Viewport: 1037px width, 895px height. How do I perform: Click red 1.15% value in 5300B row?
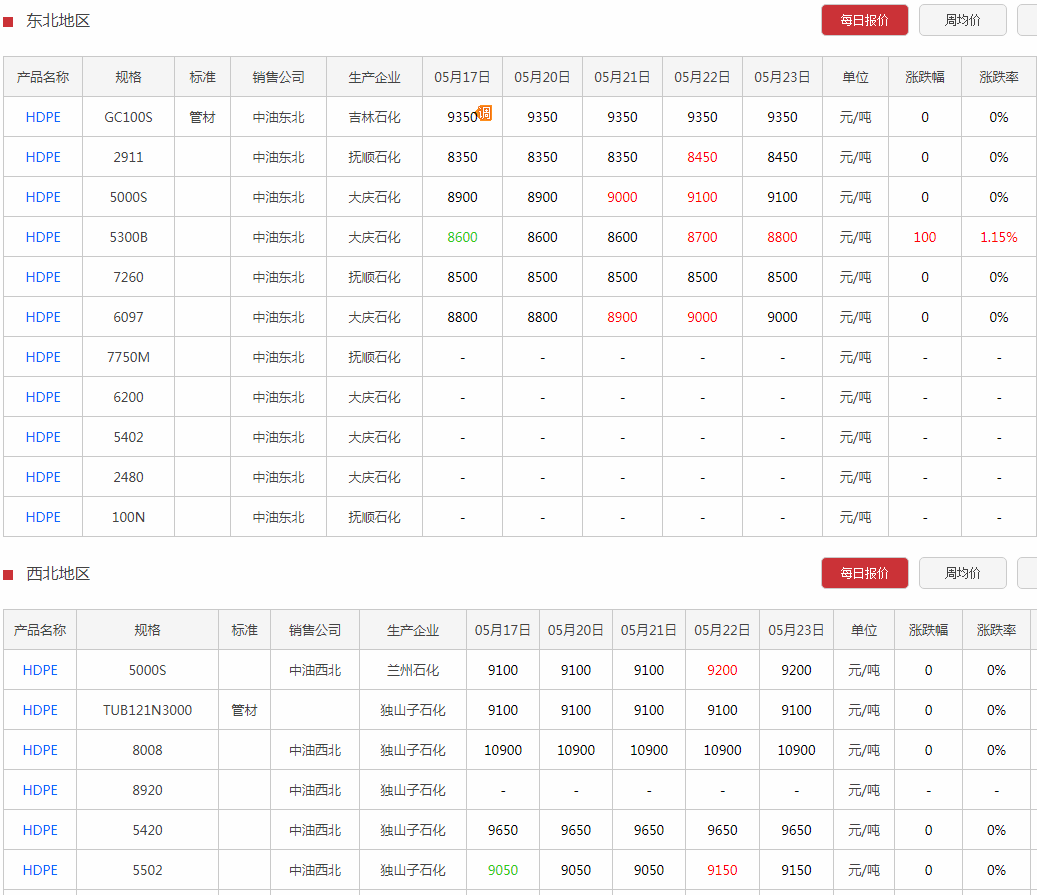[999, 237]
